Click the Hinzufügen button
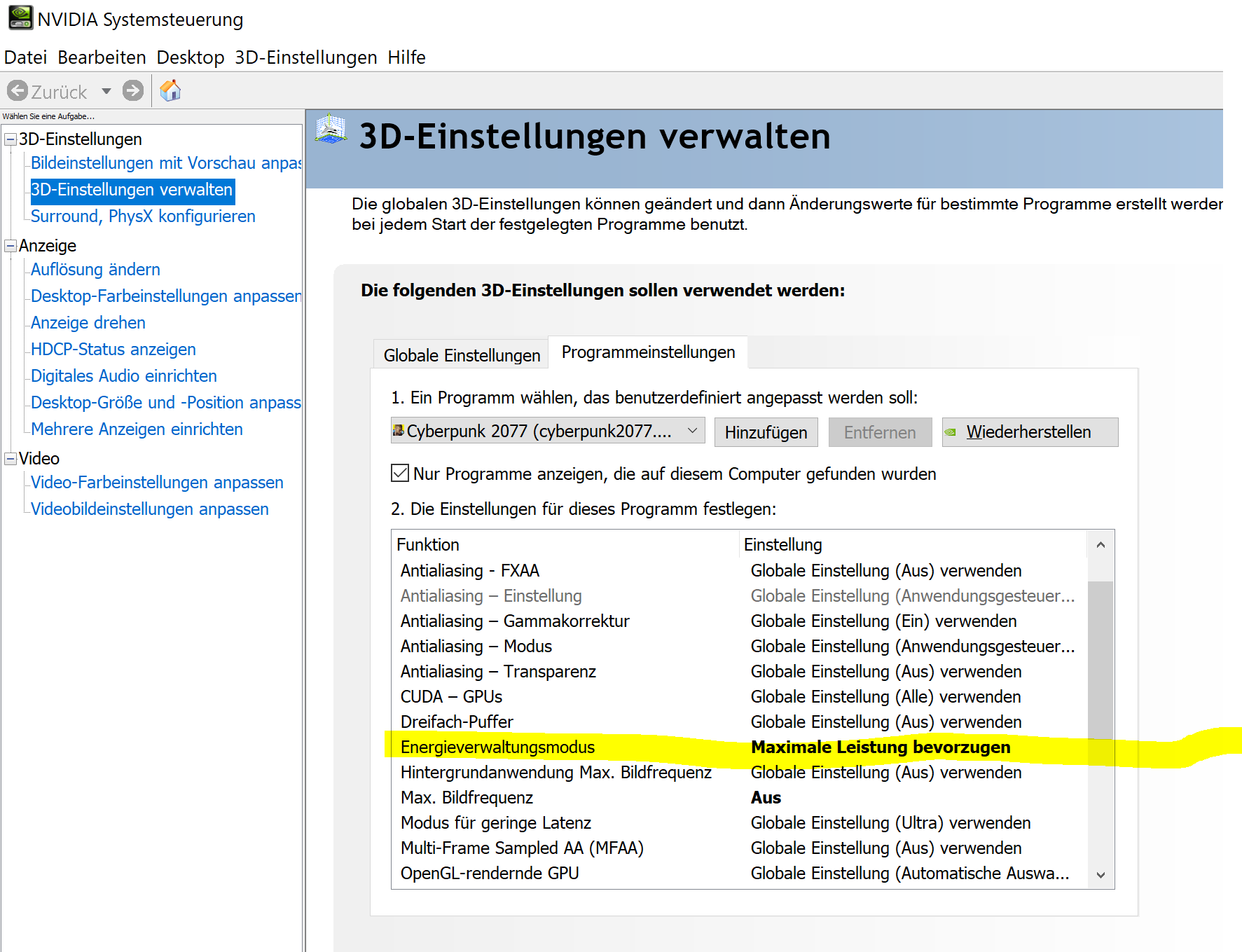The width and height of the screenshot is (1242, 952). click(x=766, y=432)
